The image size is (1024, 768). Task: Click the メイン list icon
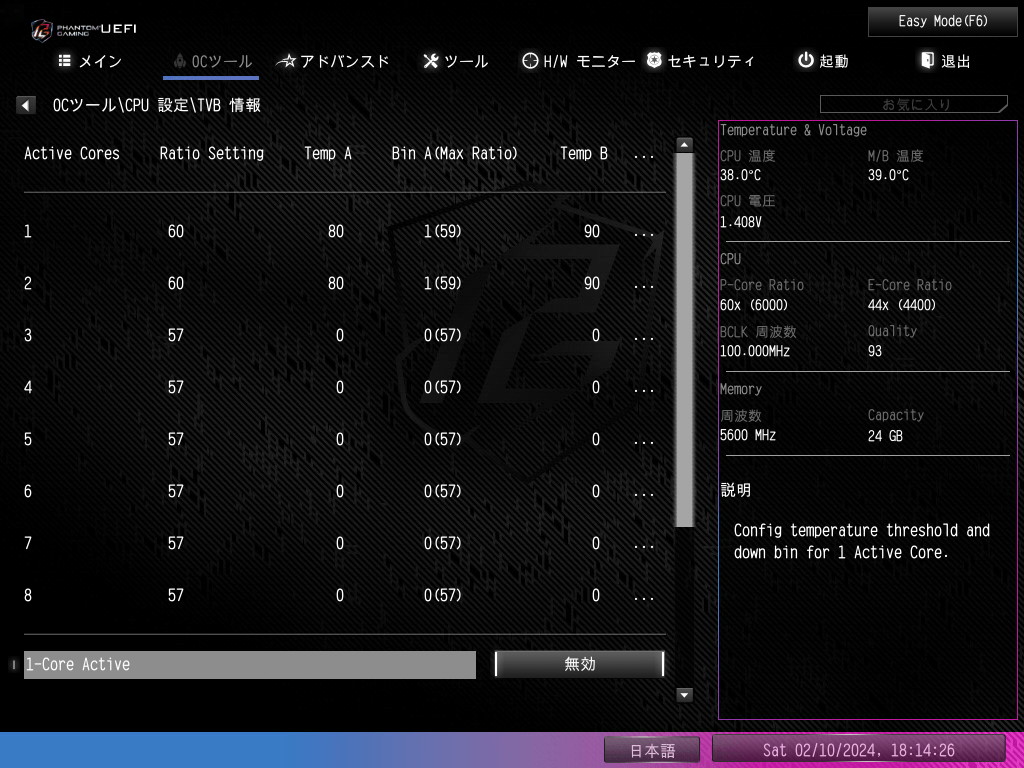tap(65, 61)
